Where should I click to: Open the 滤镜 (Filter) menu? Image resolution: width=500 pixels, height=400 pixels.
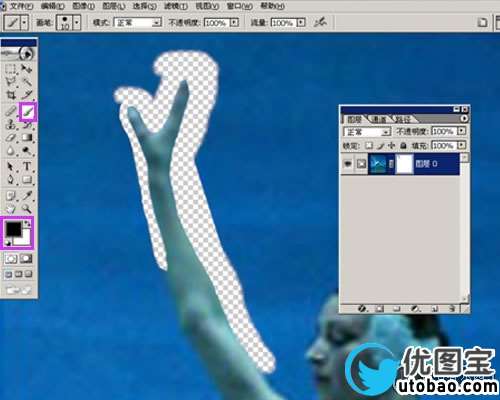[x=176, y=6]
